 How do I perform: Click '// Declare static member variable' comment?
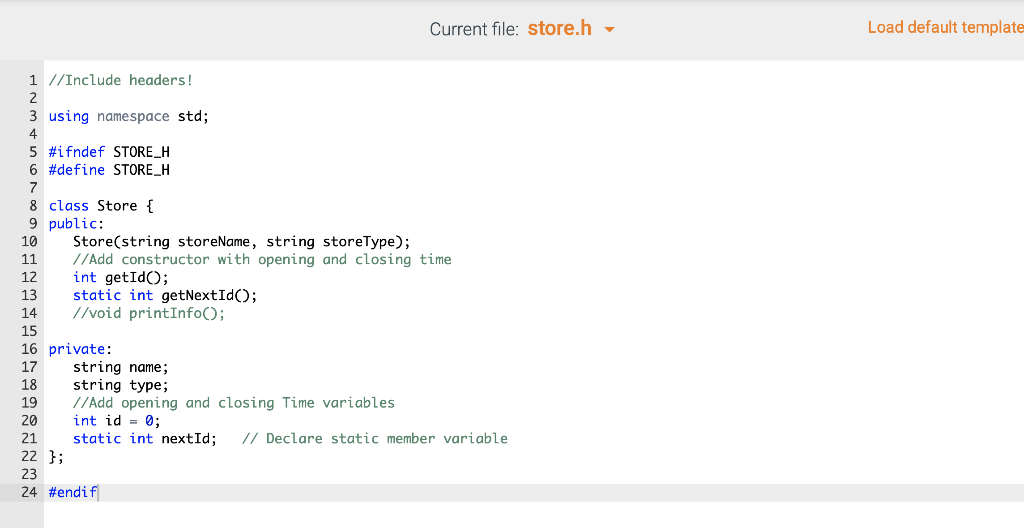[x=375, y=438]
